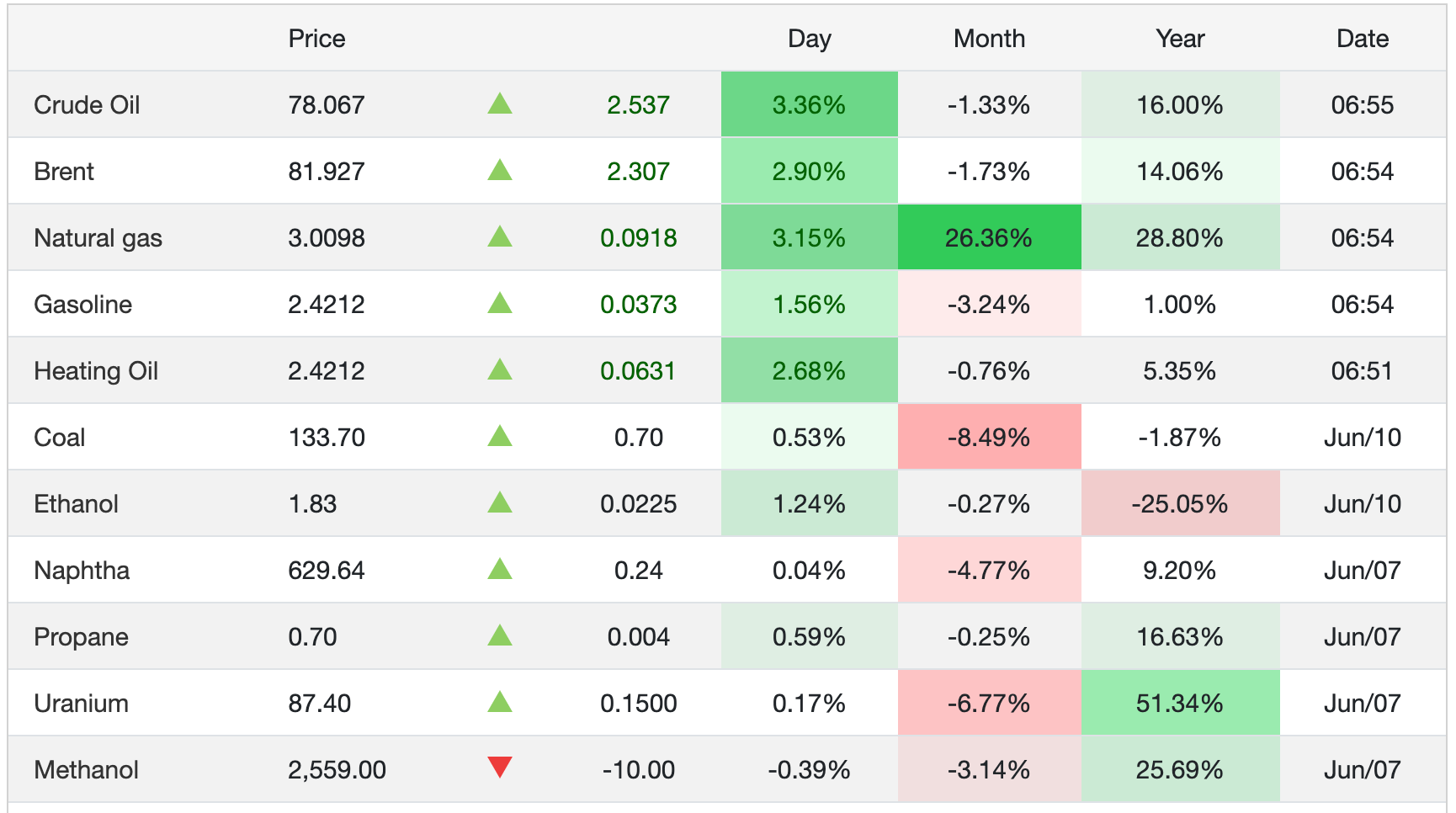Open the Gasoline commodity link
Viewport: 1456px width, 813px height.
click(x=82, y=305)
